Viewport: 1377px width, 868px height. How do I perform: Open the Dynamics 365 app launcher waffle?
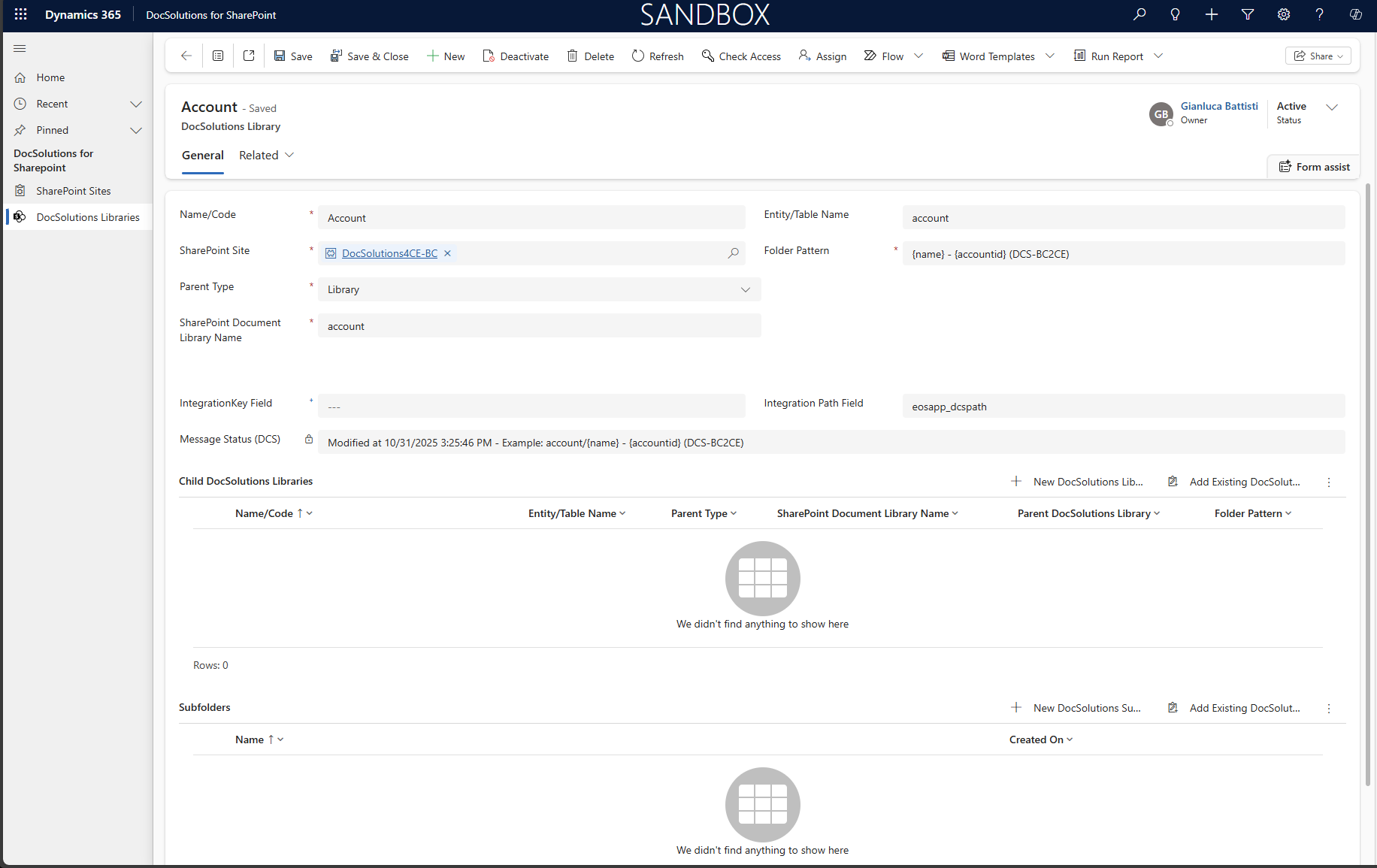tap(20, 14)
